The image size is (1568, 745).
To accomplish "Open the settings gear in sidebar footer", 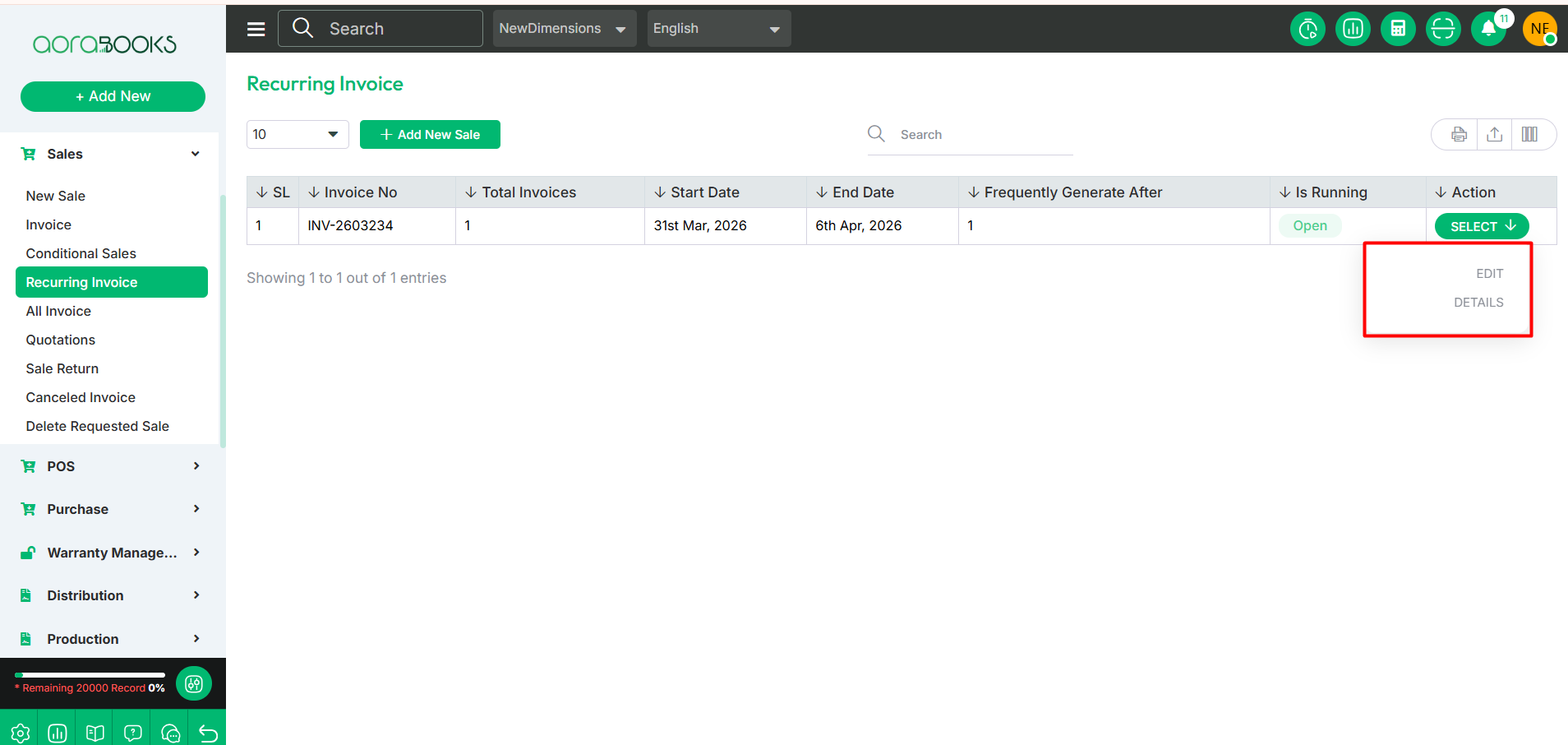I will click(x=21, y=733).
